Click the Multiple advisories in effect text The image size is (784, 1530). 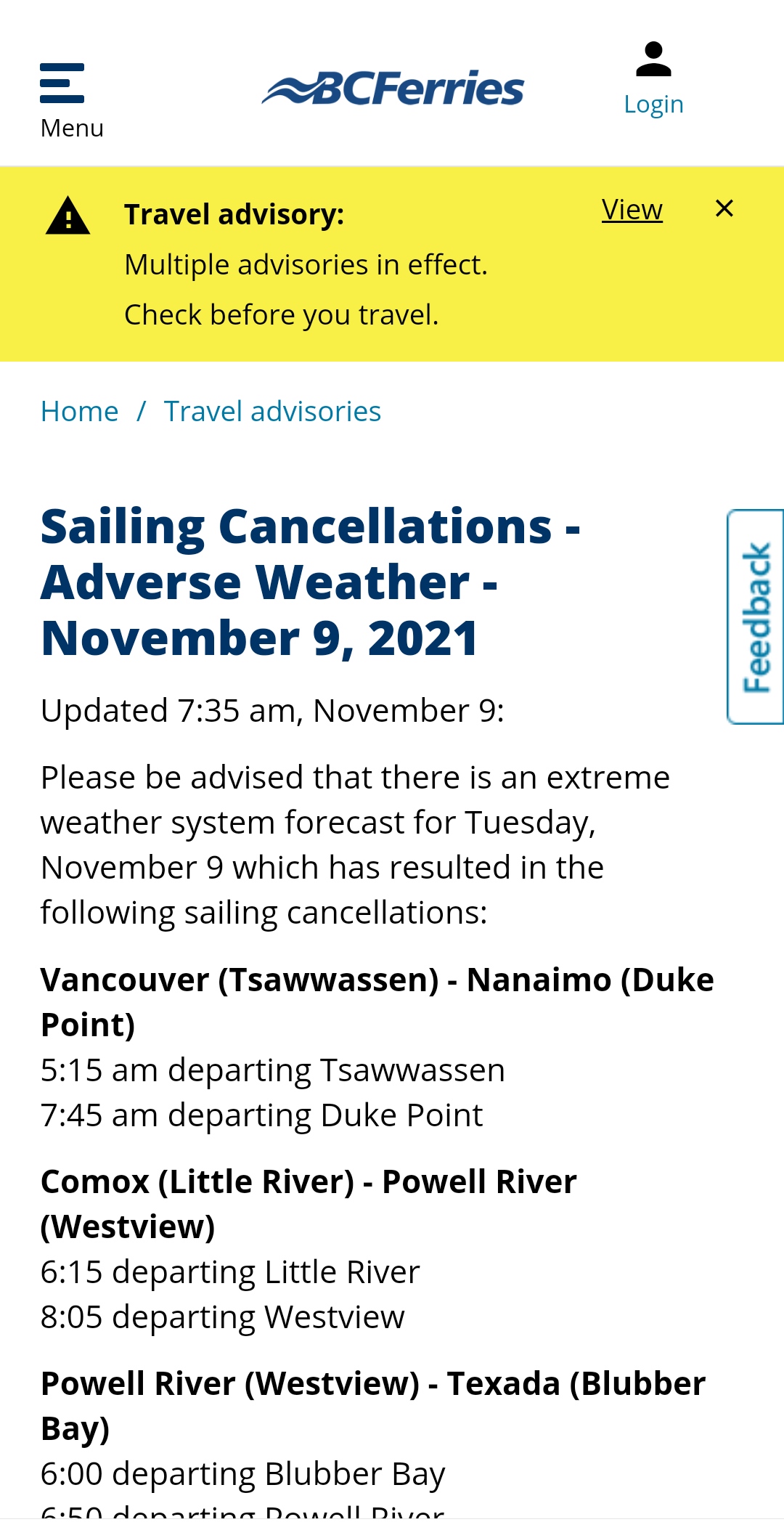[306, 265]
